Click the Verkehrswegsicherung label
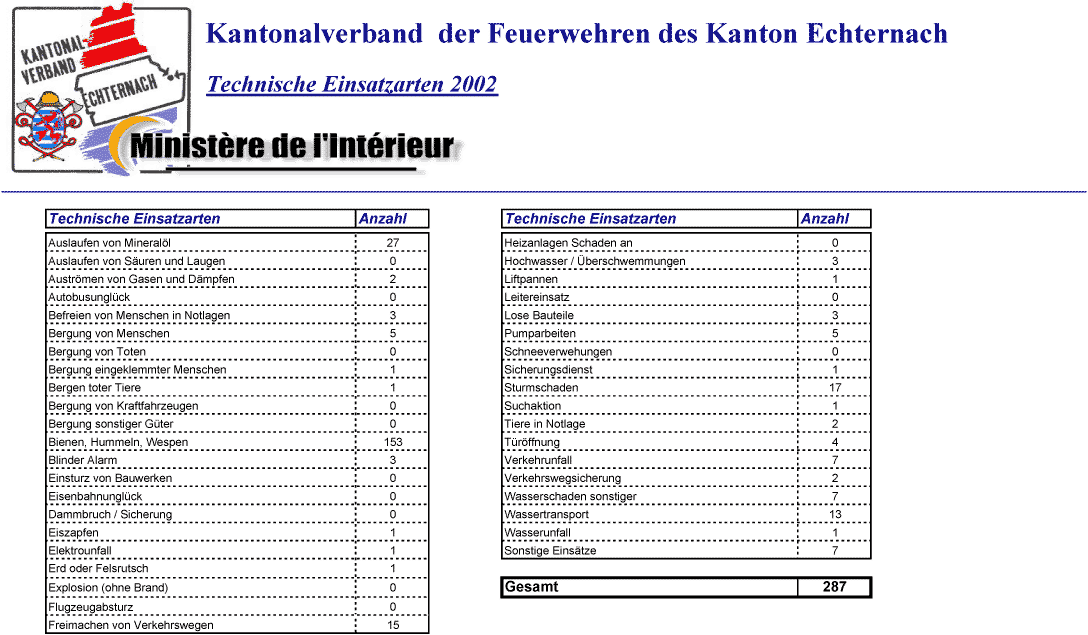 coord(563,478)
